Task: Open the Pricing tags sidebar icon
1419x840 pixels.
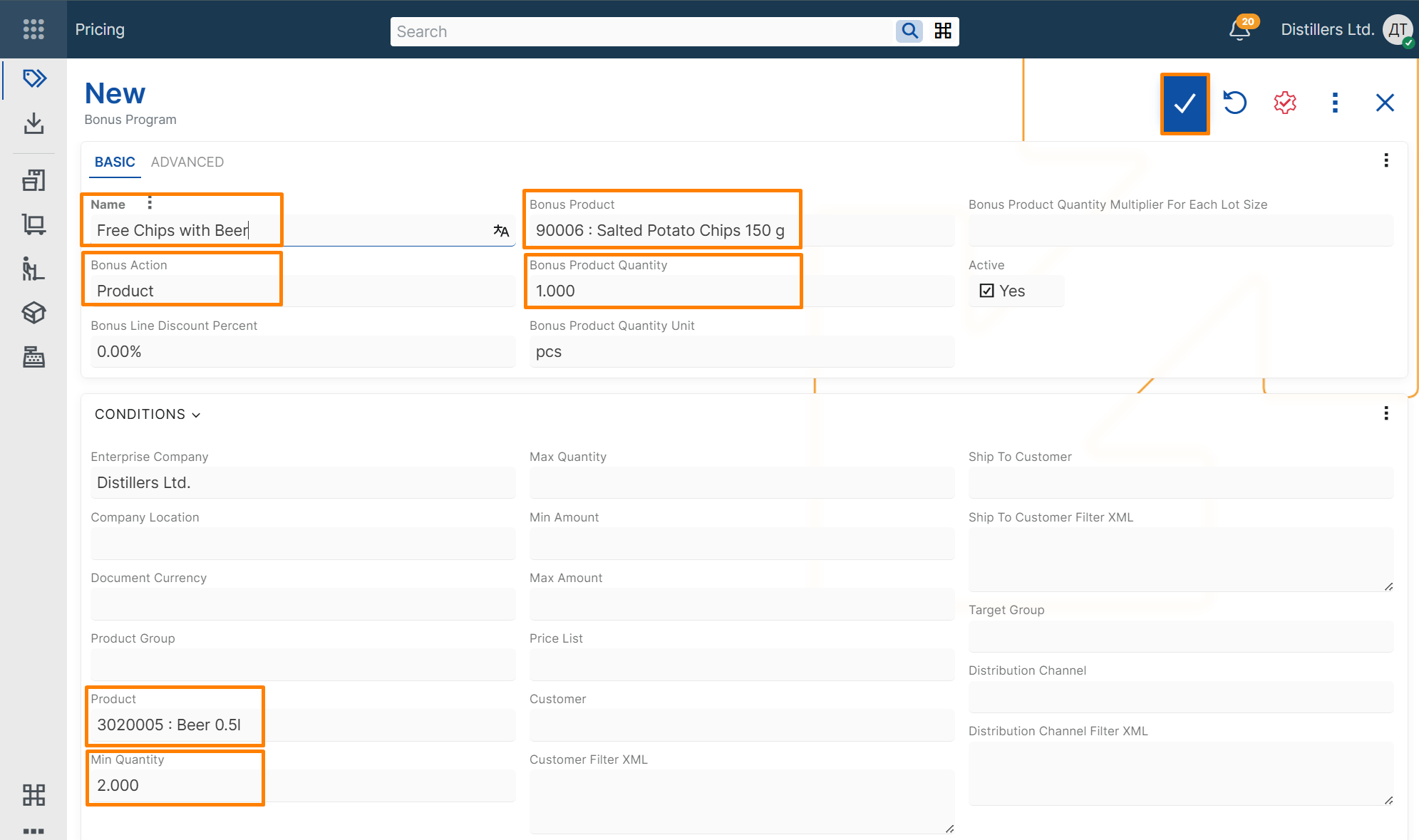Action: tap(33, 78)
